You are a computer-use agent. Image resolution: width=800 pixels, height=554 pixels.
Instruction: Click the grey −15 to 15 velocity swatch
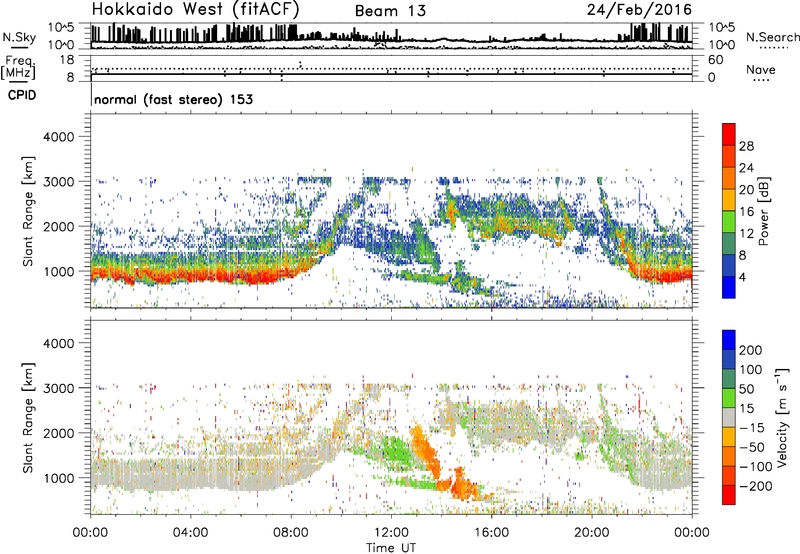point(729,417)
